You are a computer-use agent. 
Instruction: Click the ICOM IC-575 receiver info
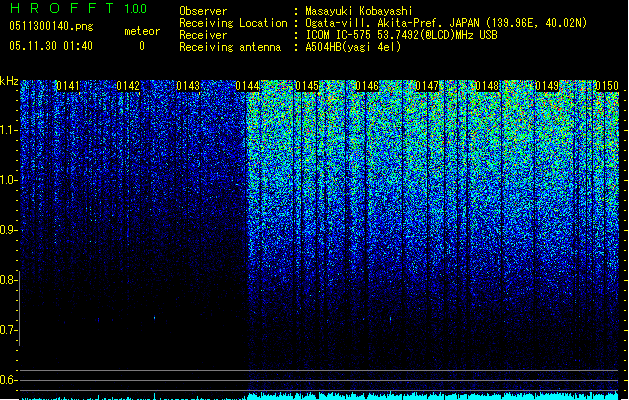point(402,35)
